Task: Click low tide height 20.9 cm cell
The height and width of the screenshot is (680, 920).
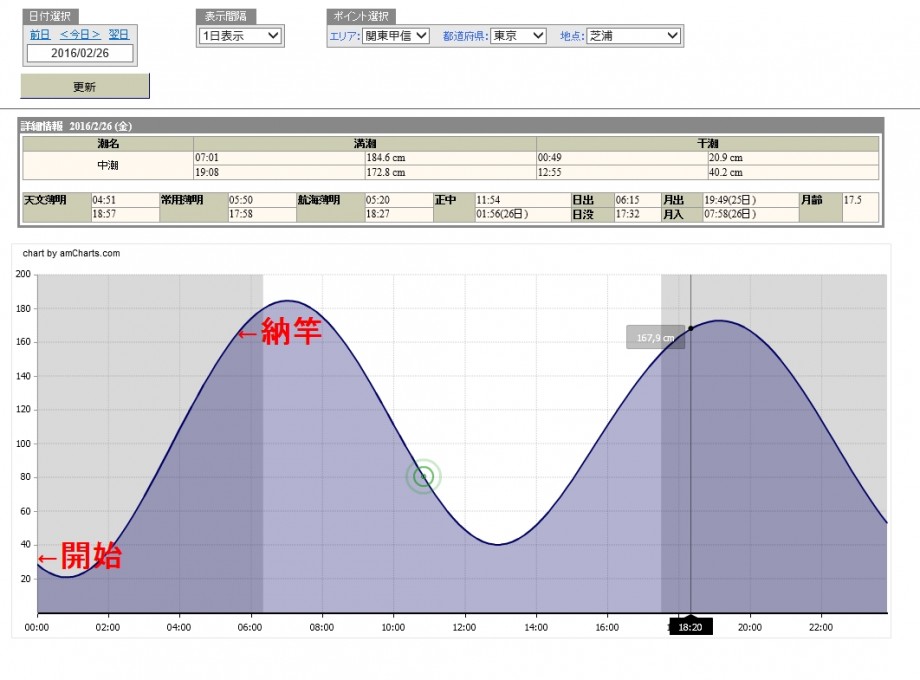Action: (793, 157)
